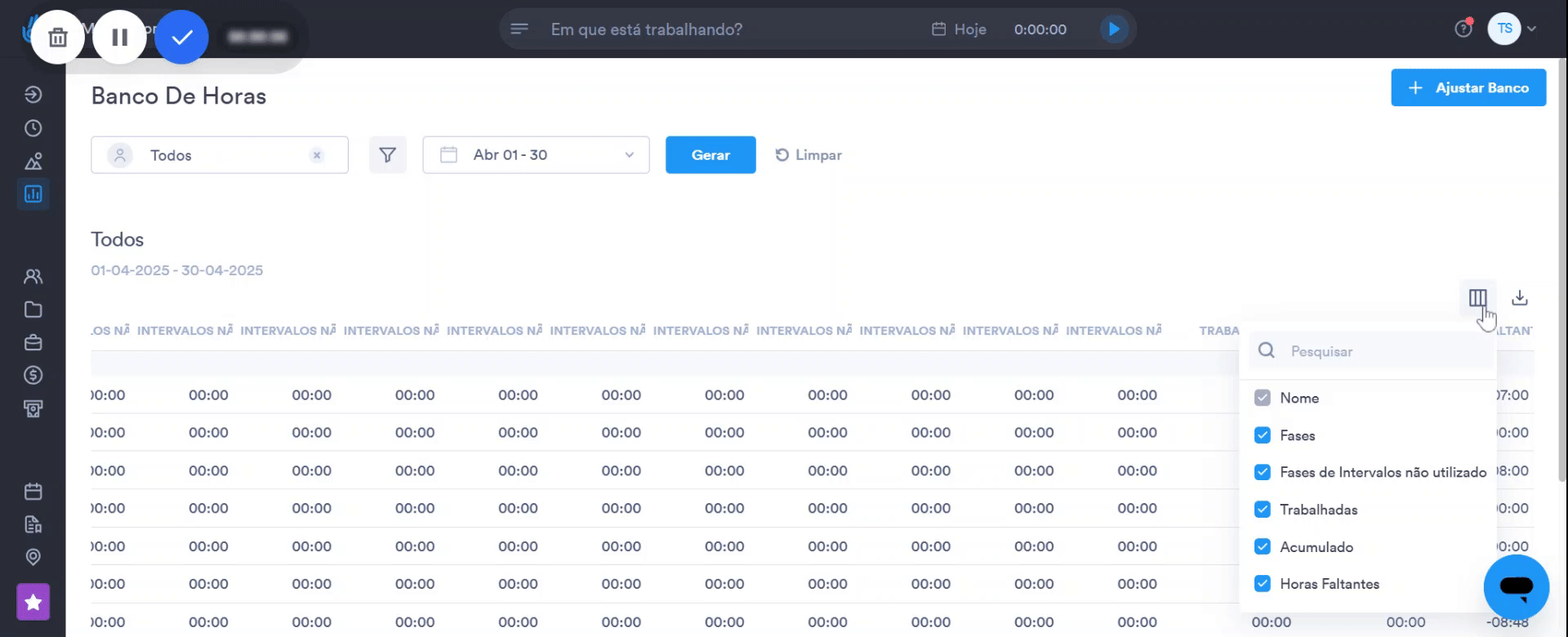Click the purple star upgrade icon
Screen dimensions: 1568x637
[33, 603]
